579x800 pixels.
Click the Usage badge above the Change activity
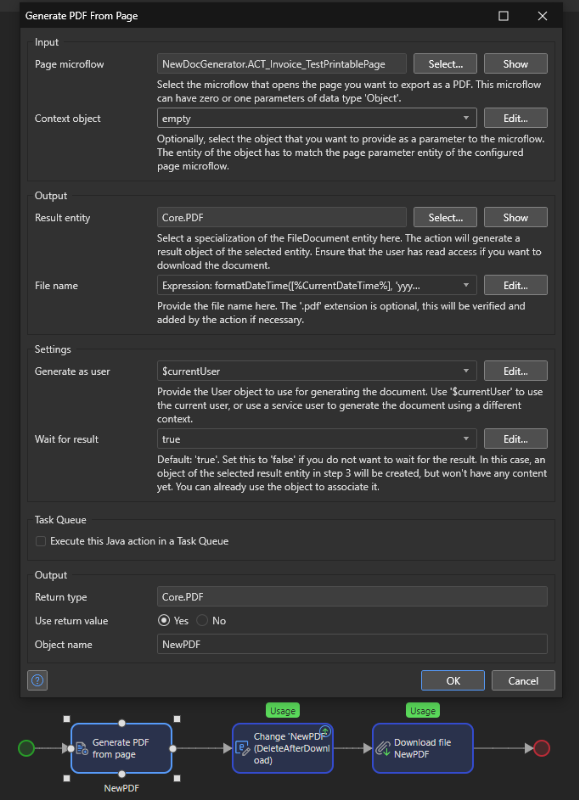coord(283,710)
